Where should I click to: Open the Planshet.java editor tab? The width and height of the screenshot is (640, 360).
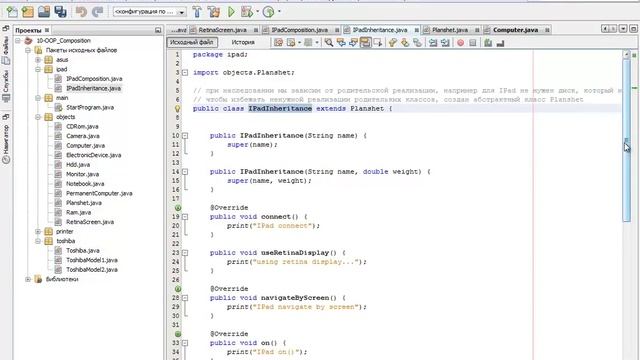point(450,30)
